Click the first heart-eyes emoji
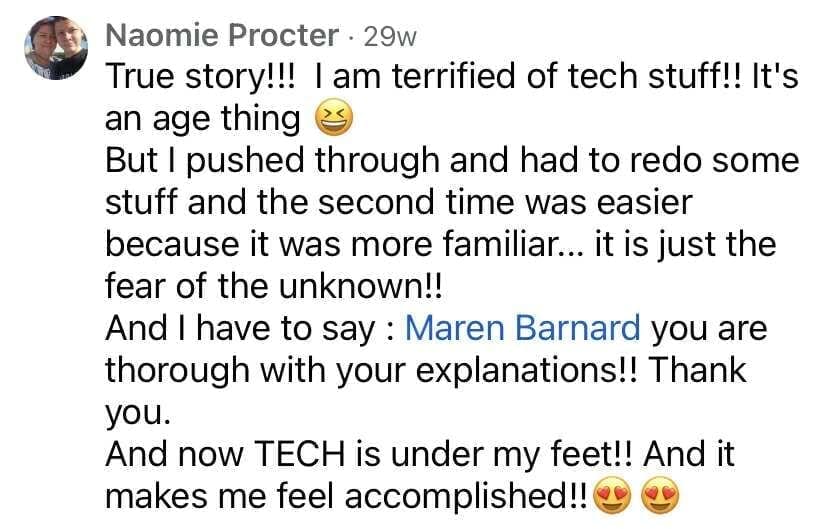This screenshot has height=529, width=828. tap(613, 496)
